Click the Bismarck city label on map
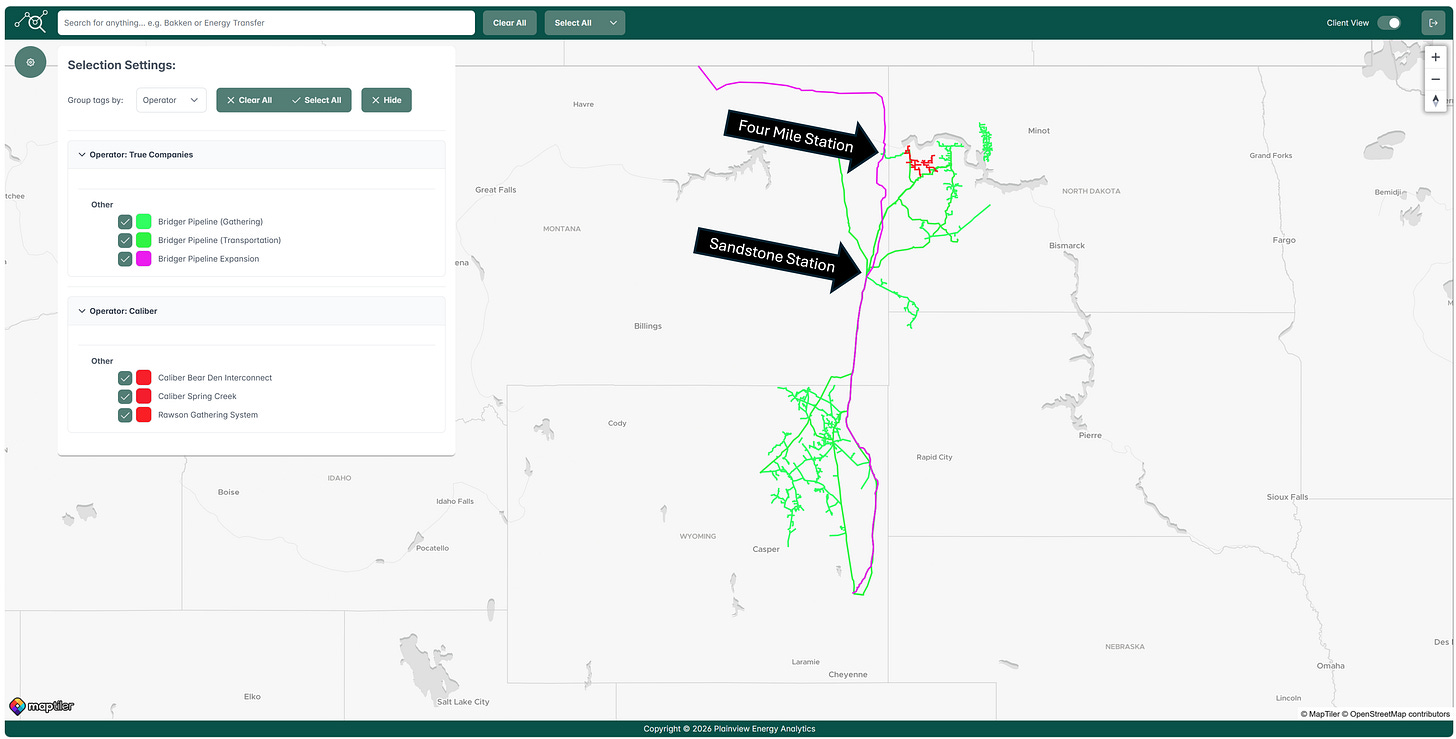The width and height of the screenshot is (1456, 739). (x=1067, y=245)
